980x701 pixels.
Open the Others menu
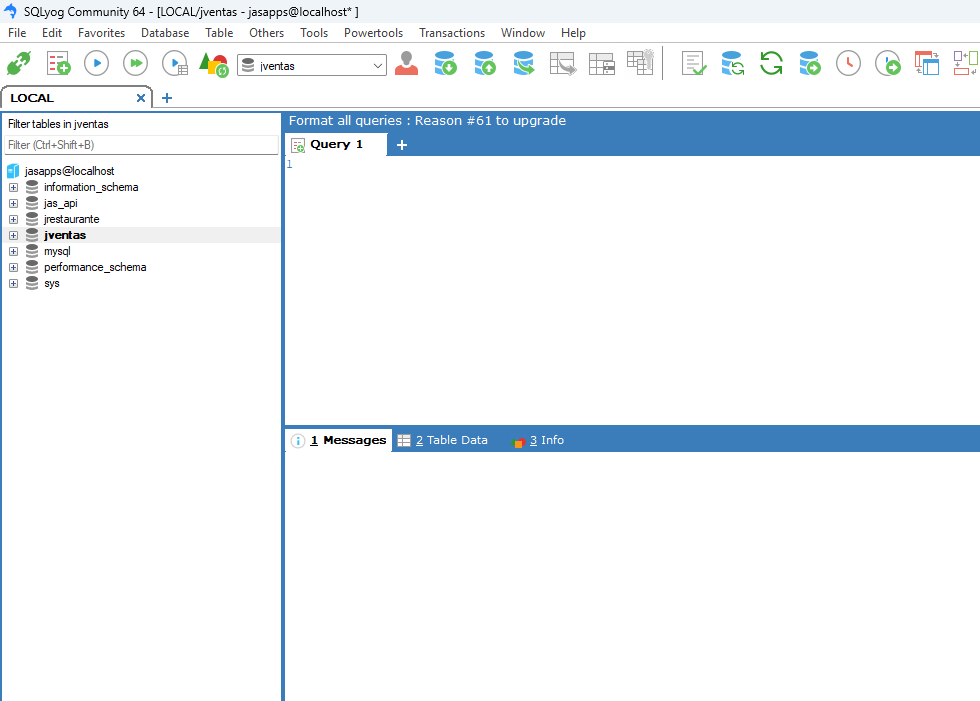point(267,32)
